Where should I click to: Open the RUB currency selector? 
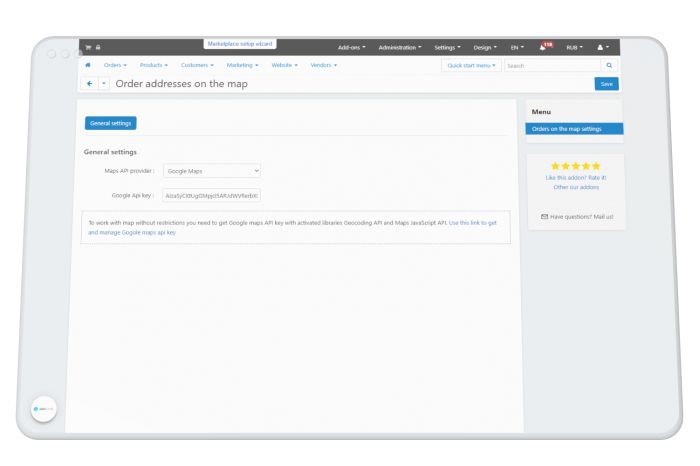tap(575, 47)
